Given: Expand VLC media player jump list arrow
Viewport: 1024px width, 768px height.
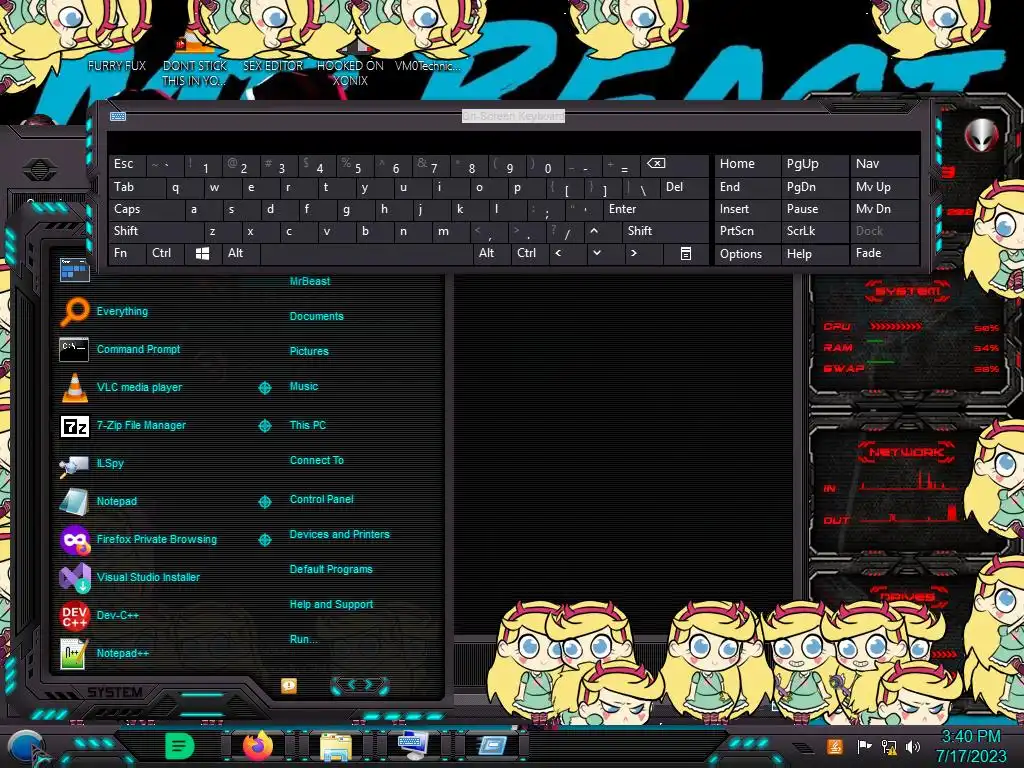Looking at the screenshot, I should click(264, 388).
